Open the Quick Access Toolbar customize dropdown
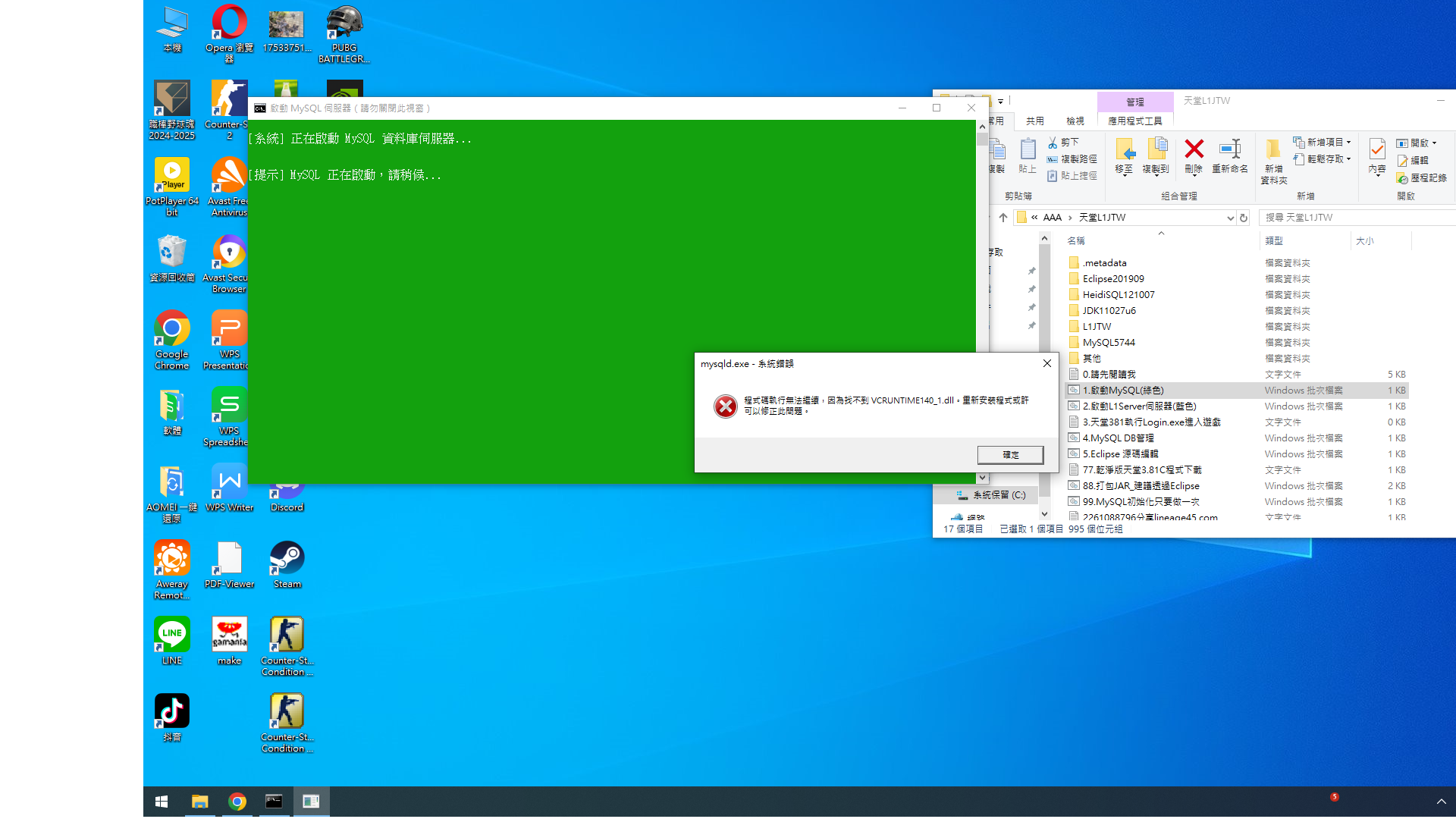 pyautogui.click(x=1001, y=101)
